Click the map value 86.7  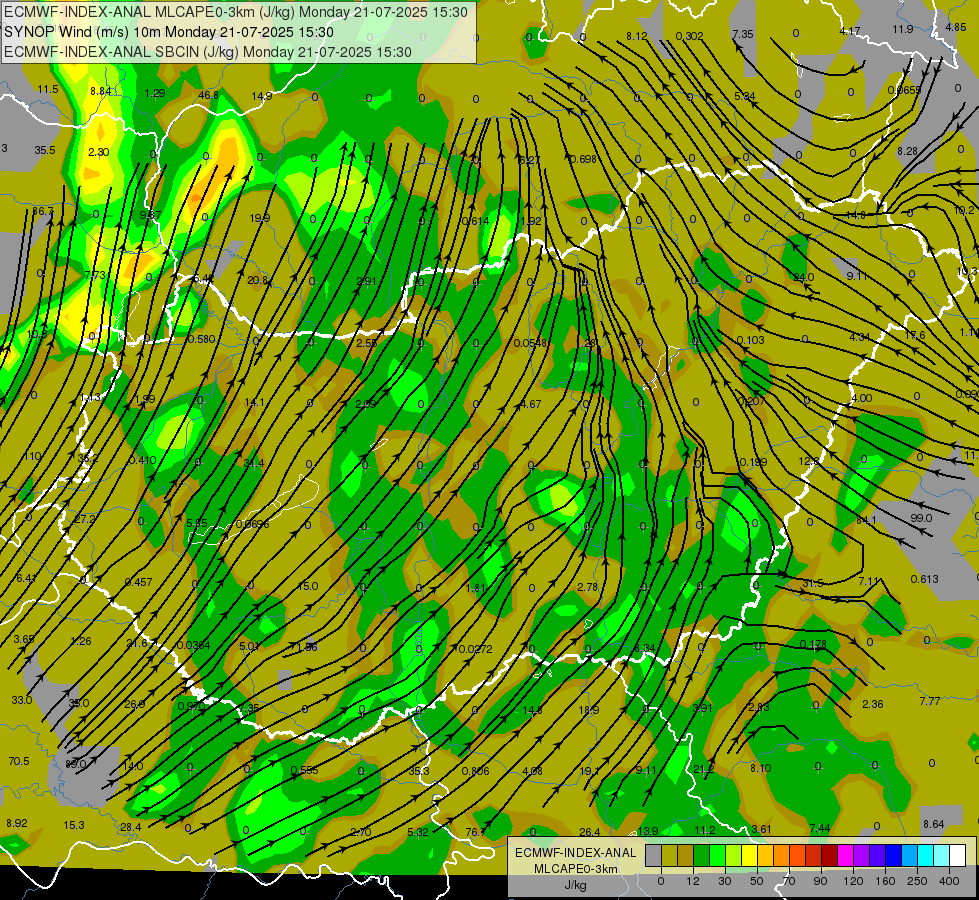pos(43,211)
